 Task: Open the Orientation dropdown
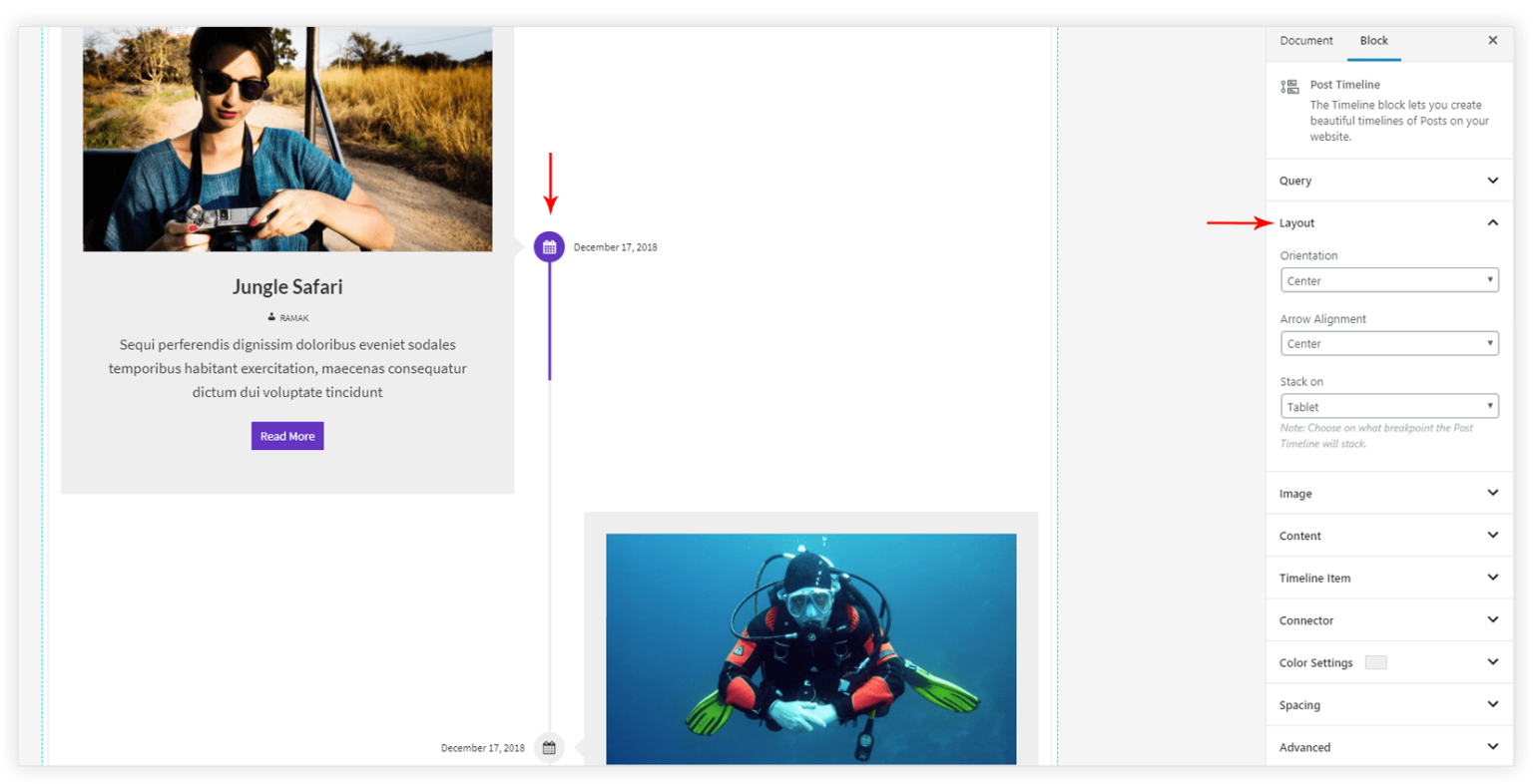pos(1389,280)
